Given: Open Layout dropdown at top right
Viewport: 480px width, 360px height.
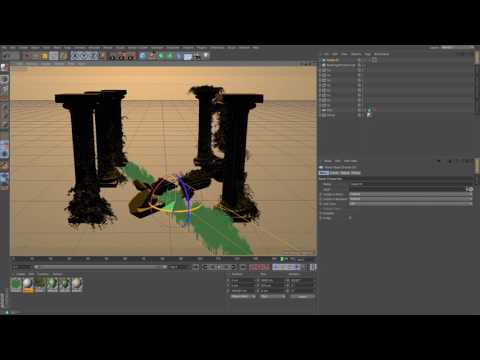Looking at the screenshot, I should pyautogui.click(x=457, y=48).
